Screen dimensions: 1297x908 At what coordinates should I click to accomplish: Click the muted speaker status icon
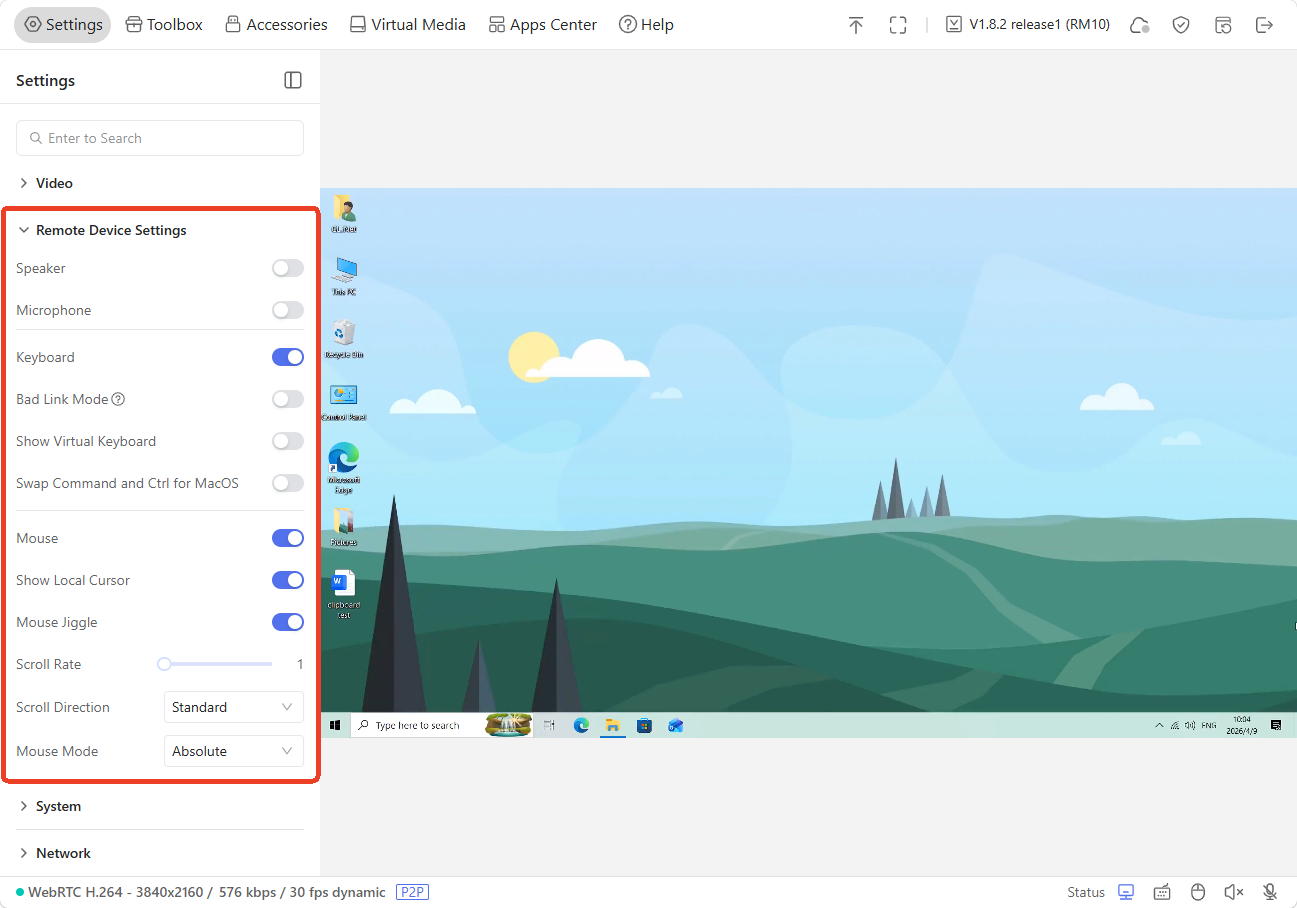pyautogui.click(x=1234, y=892)
